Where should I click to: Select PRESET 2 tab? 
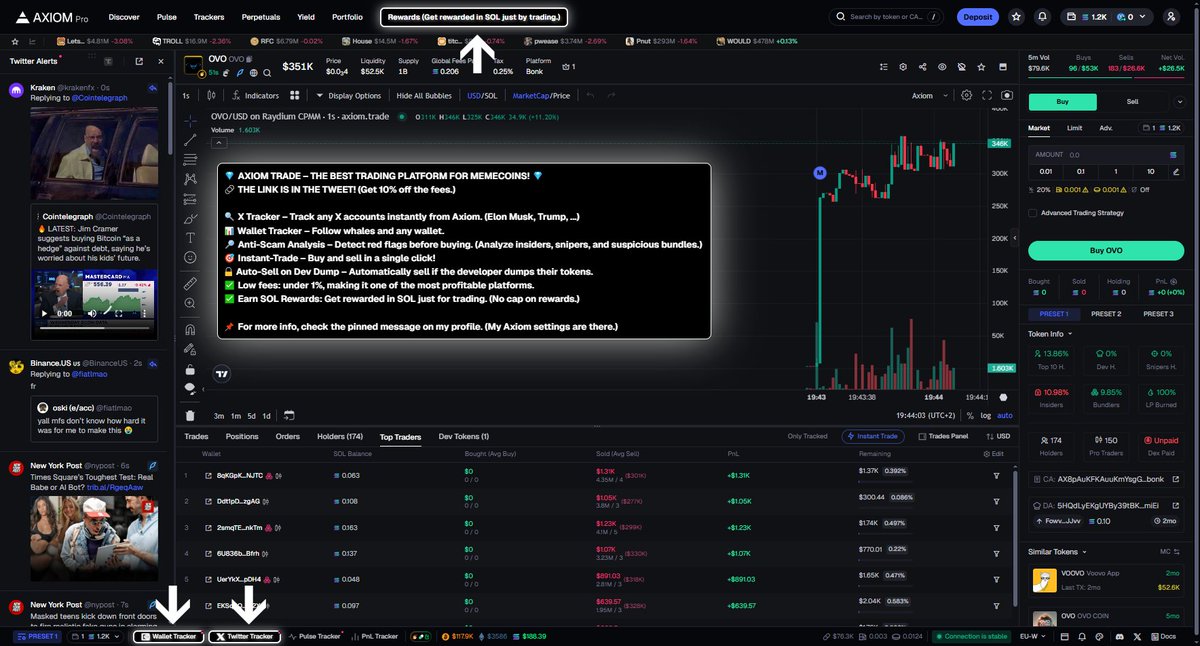[1106, 314]
